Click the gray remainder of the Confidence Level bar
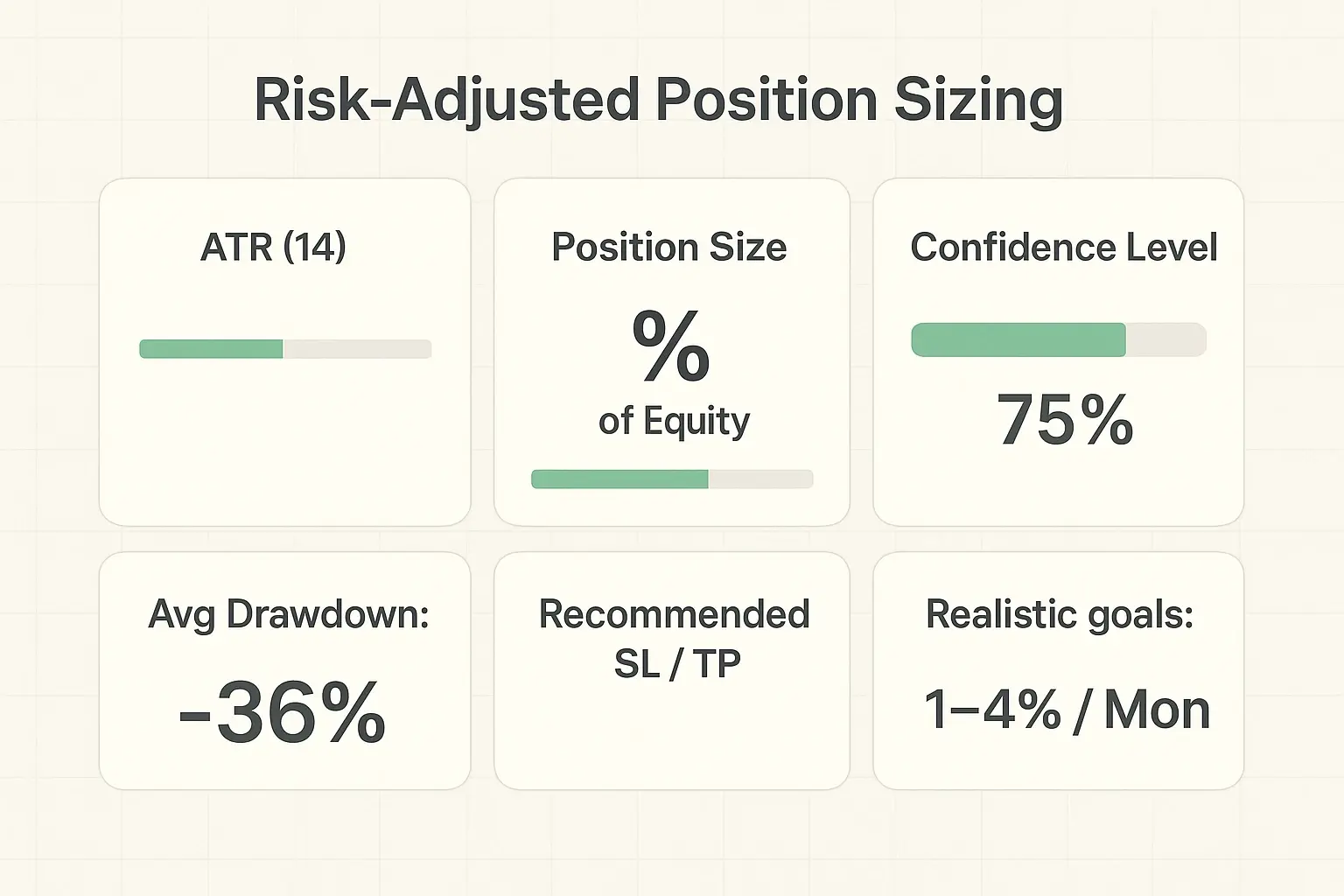The image size is (1344, 896). click(x=1165, y=339)
